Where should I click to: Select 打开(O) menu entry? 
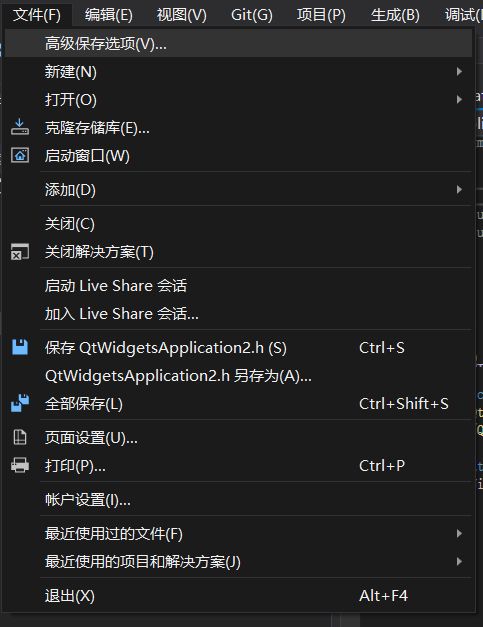tap(238, 100)
